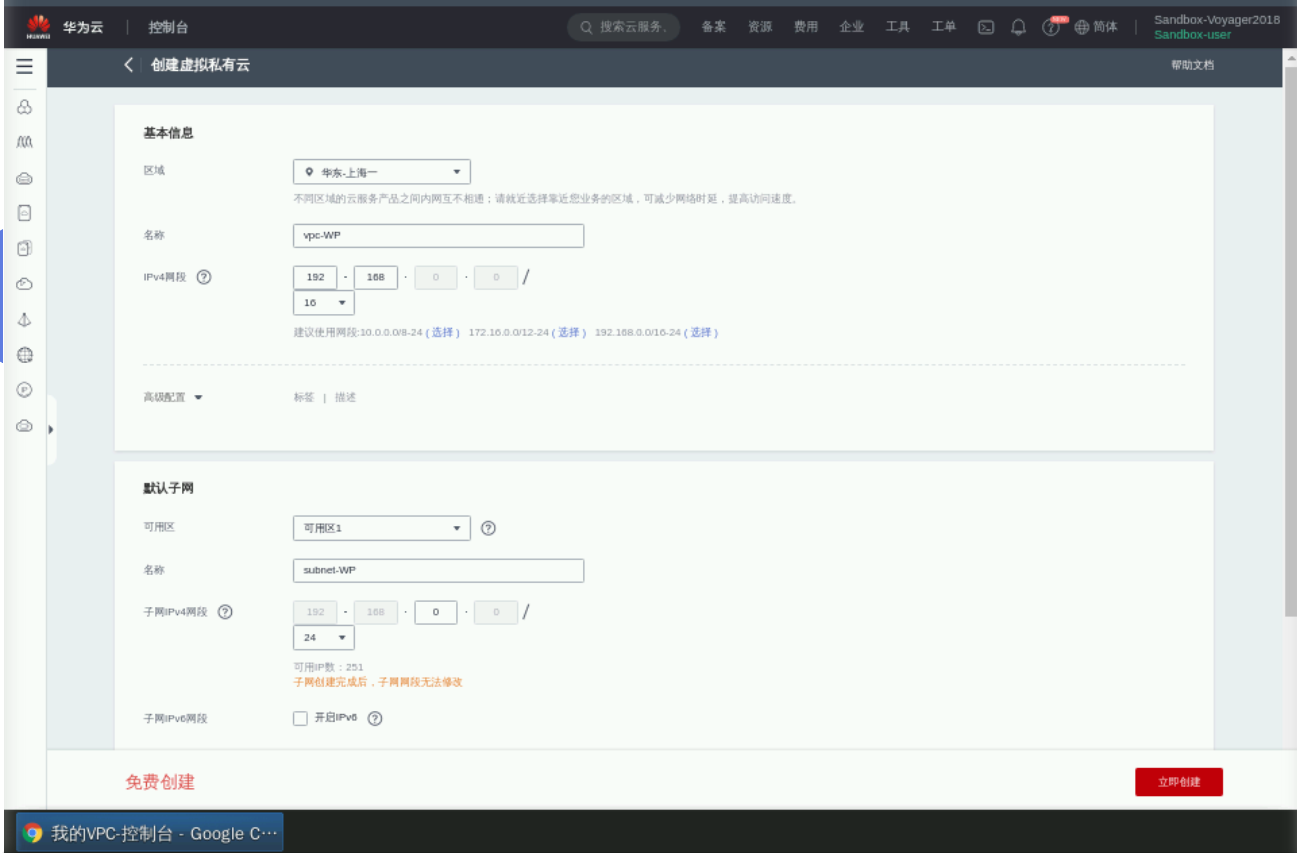1297x853 pixels.
Task: Open the hamburger service list menu
Action: 24,67
